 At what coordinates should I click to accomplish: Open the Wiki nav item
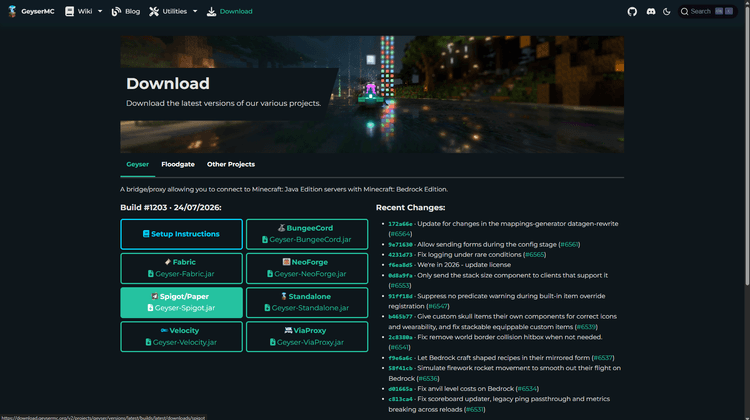click(x=84, y=11)
